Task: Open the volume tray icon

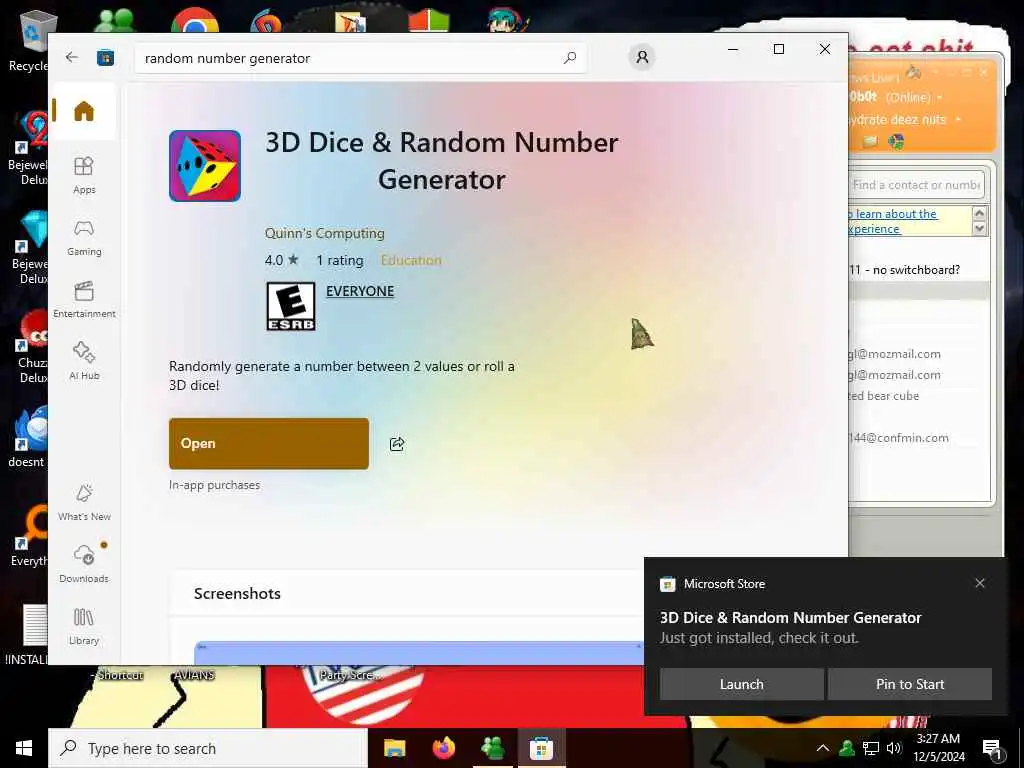Action: [x=894, y=748]
